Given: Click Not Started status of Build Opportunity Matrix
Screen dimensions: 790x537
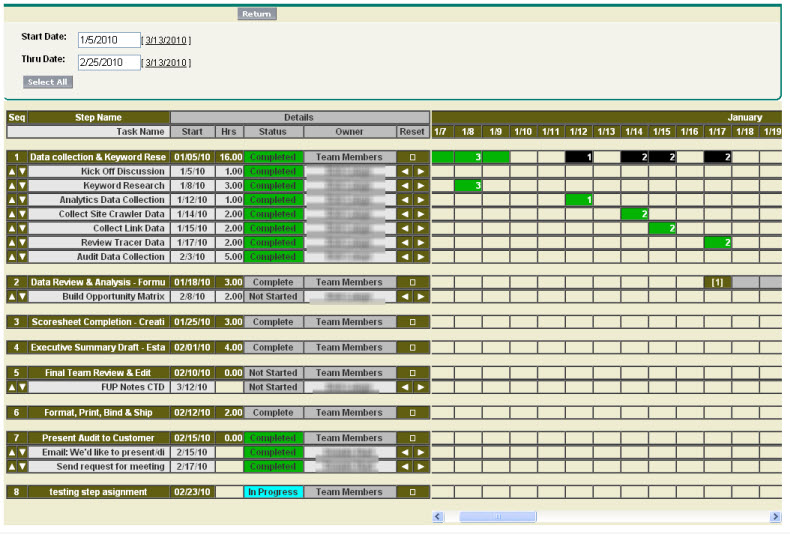Looking at the screenshot, I should [273, 297].
